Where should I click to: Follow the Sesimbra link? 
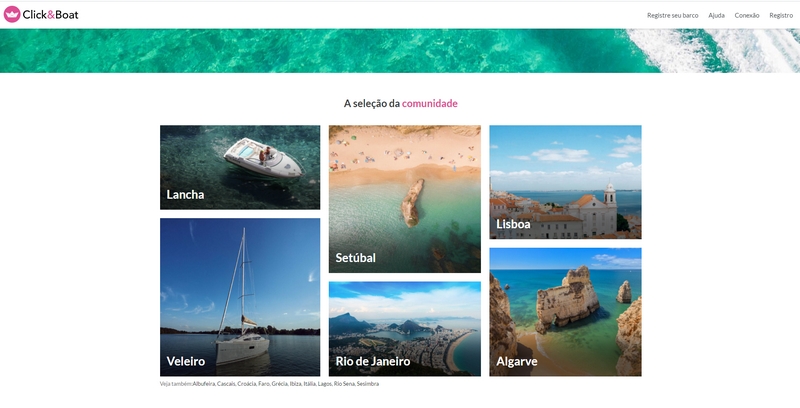(368, 384)
